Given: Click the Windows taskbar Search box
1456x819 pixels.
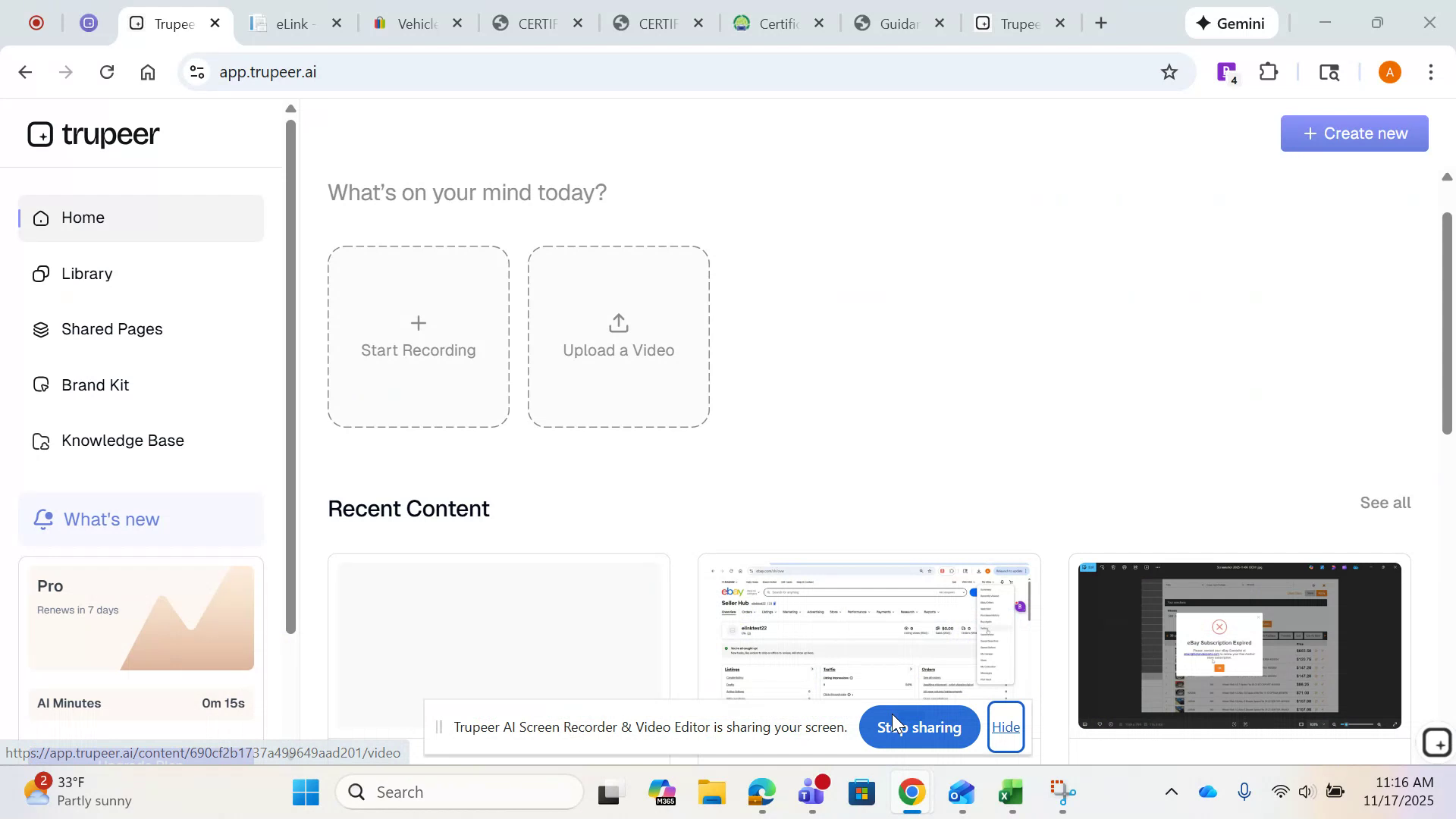Looking at the screenshot, I should pos(459,791).
